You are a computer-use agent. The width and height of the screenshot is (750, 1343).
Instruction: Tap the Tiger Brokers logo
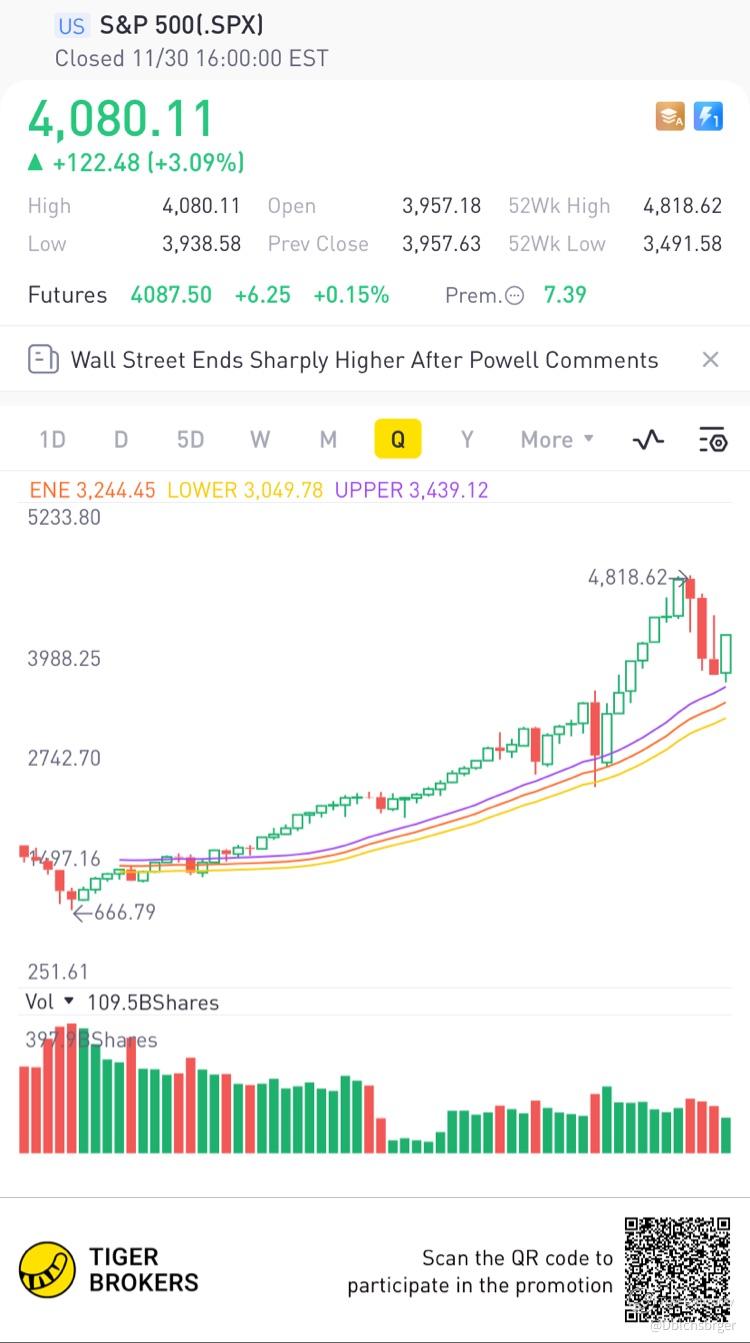(47, 1270)
